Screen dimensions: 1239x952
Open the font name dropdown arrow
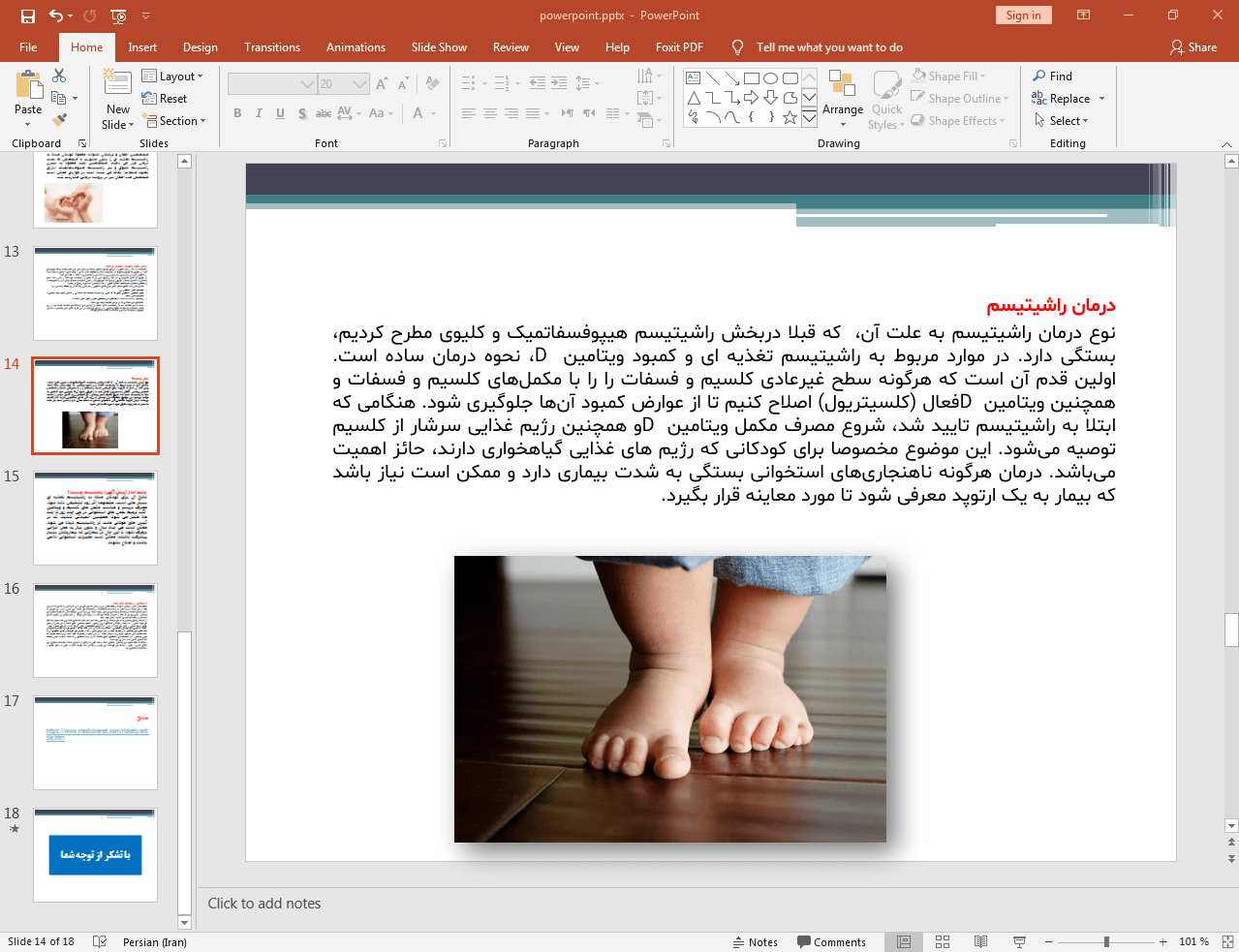tap(307, 84)
